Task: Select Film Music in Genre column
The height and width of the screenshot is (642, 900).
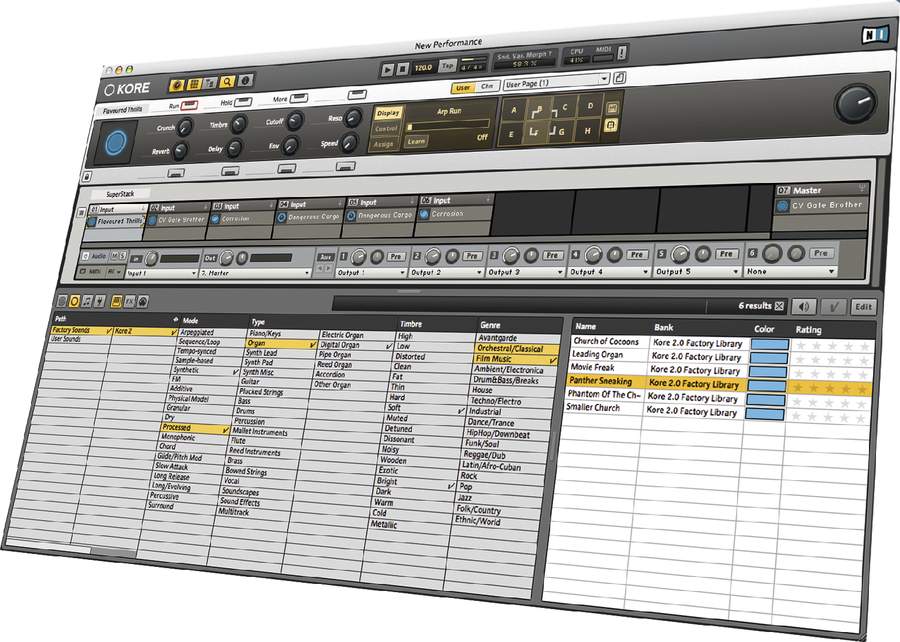Action: click(515, 360)
